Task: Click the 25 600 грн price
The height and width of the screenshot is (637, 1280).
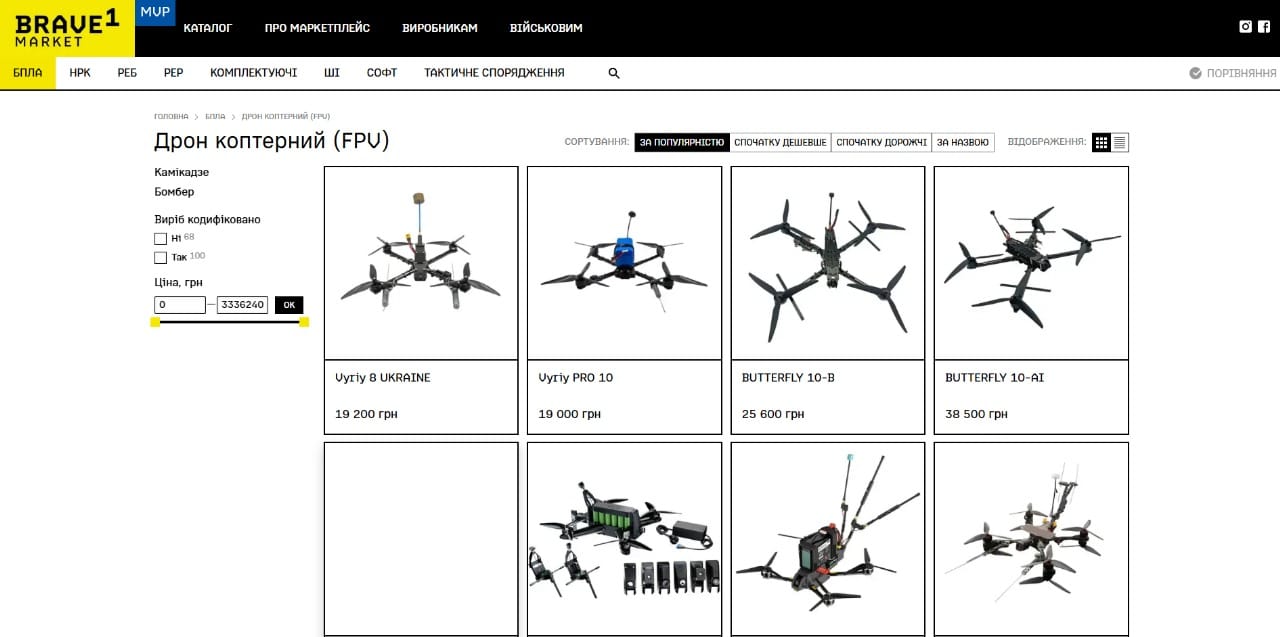Action: (x=773, y=414)
